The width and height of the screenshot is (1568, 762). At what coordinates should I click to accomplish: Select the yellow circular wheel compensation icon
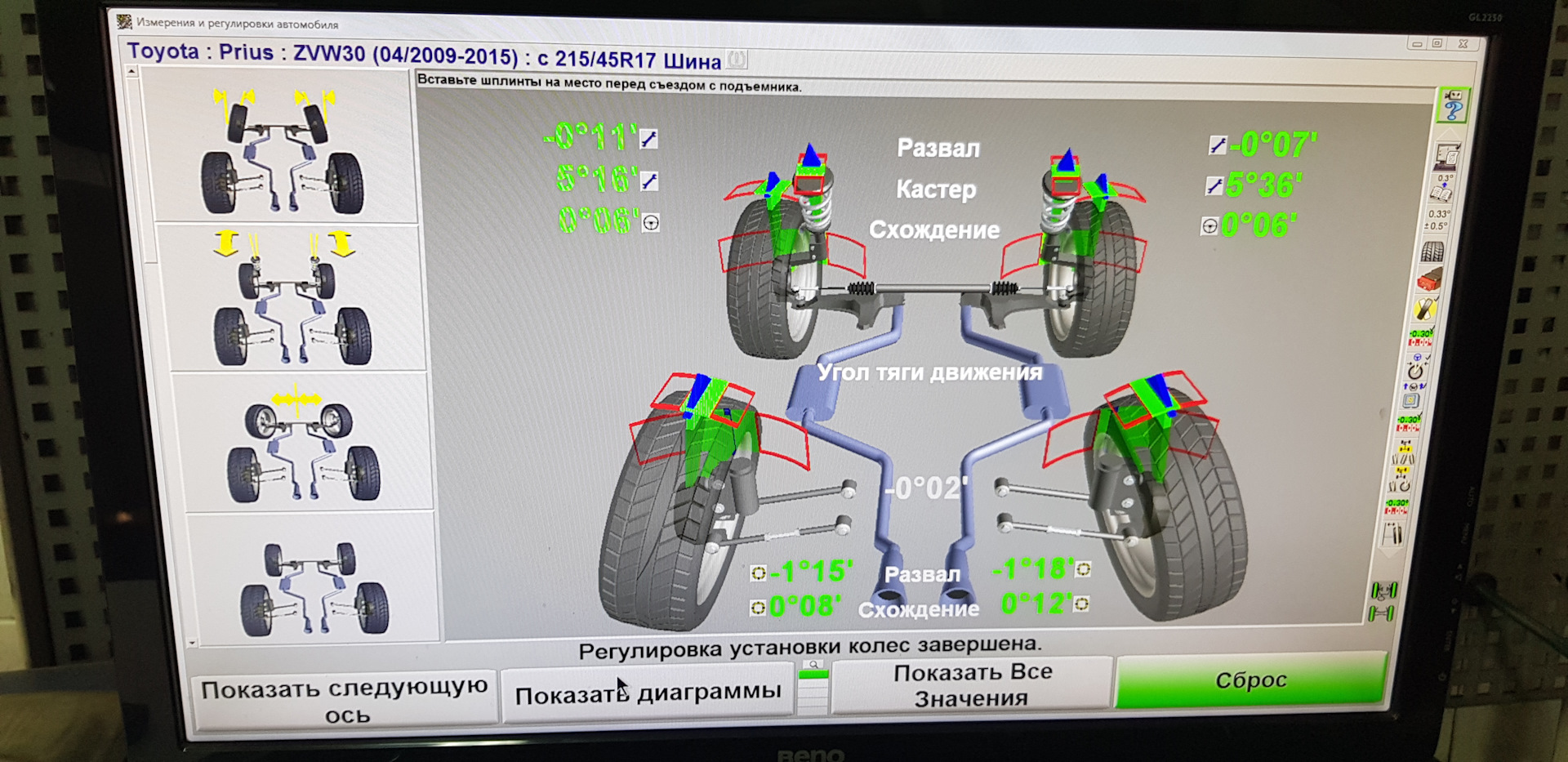click(x=1424, y=310)
